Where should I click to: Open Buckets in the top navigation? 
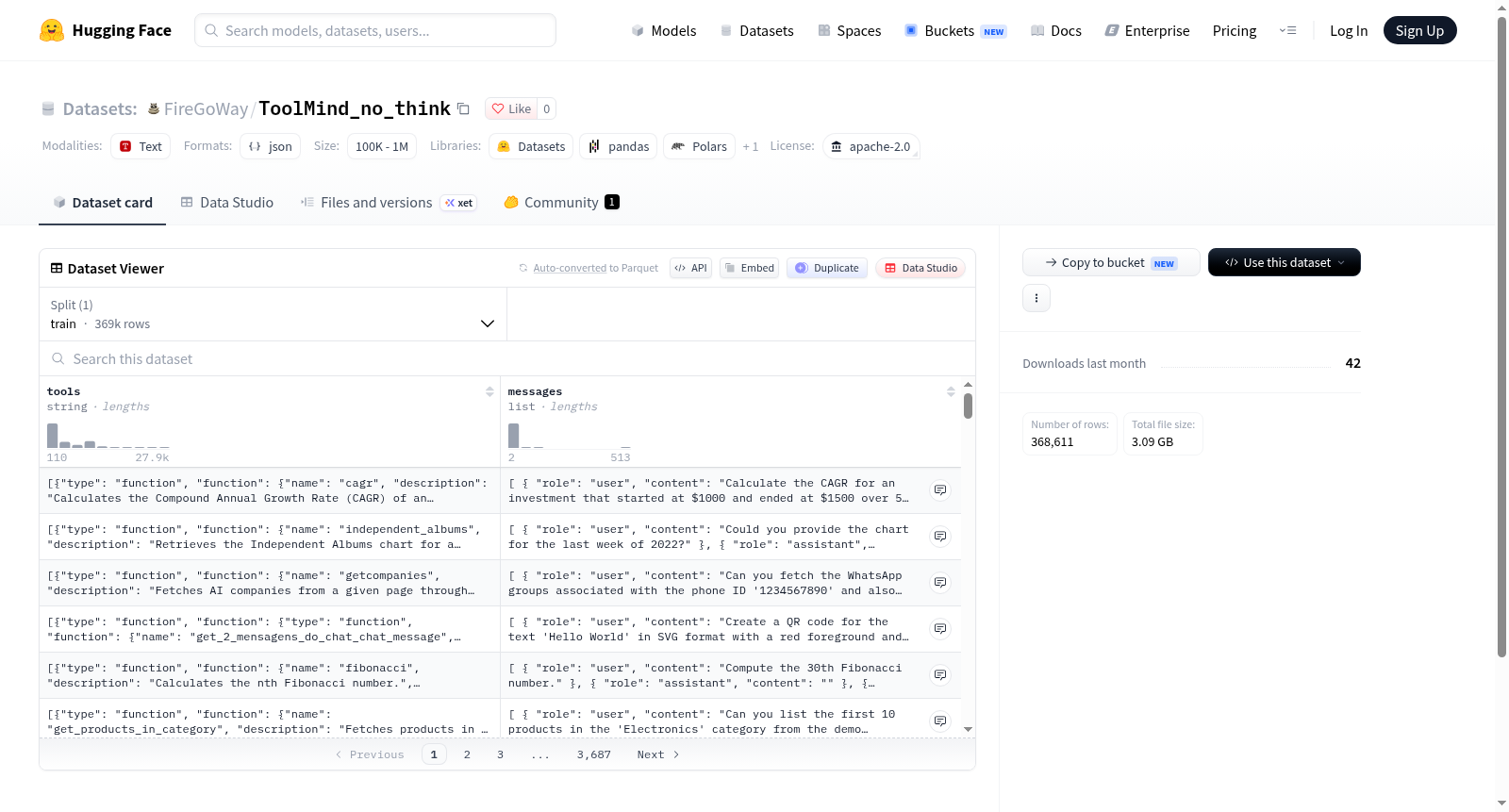coord(955,30)
